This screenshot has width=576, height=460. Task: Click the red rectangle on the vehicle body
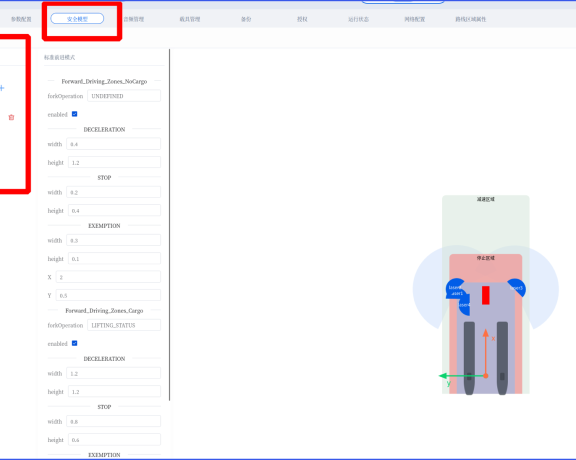(486, 295)
